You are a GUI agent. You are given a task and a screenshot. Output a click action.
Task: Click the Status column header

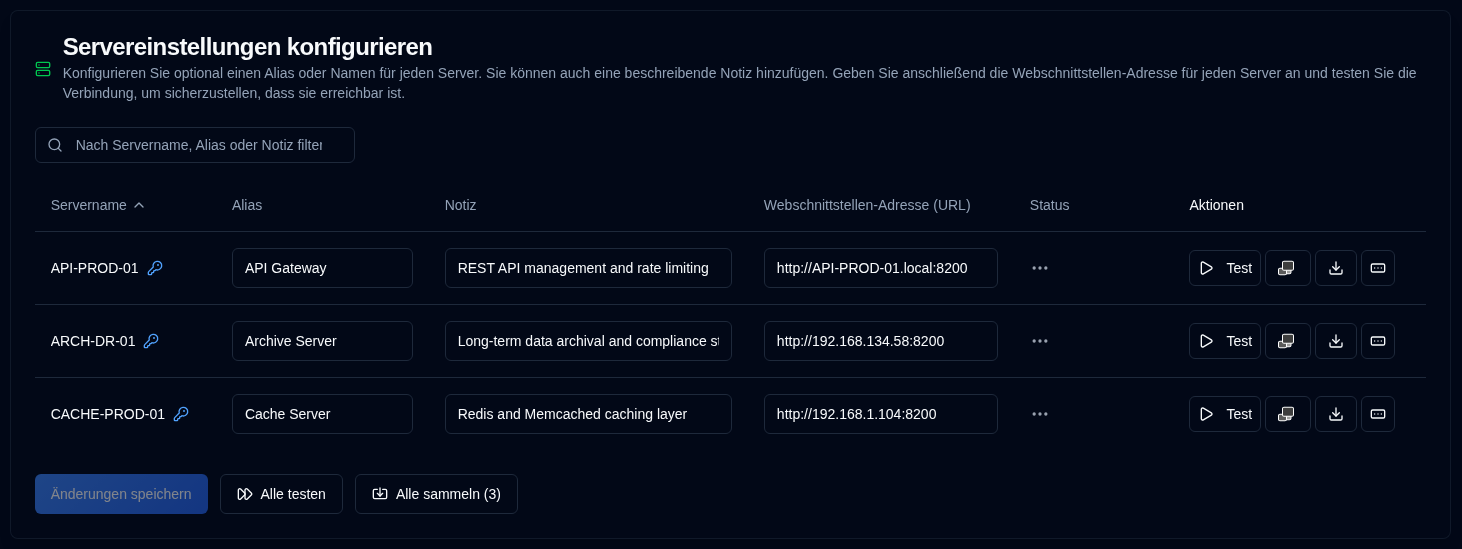pos(1049,205)
